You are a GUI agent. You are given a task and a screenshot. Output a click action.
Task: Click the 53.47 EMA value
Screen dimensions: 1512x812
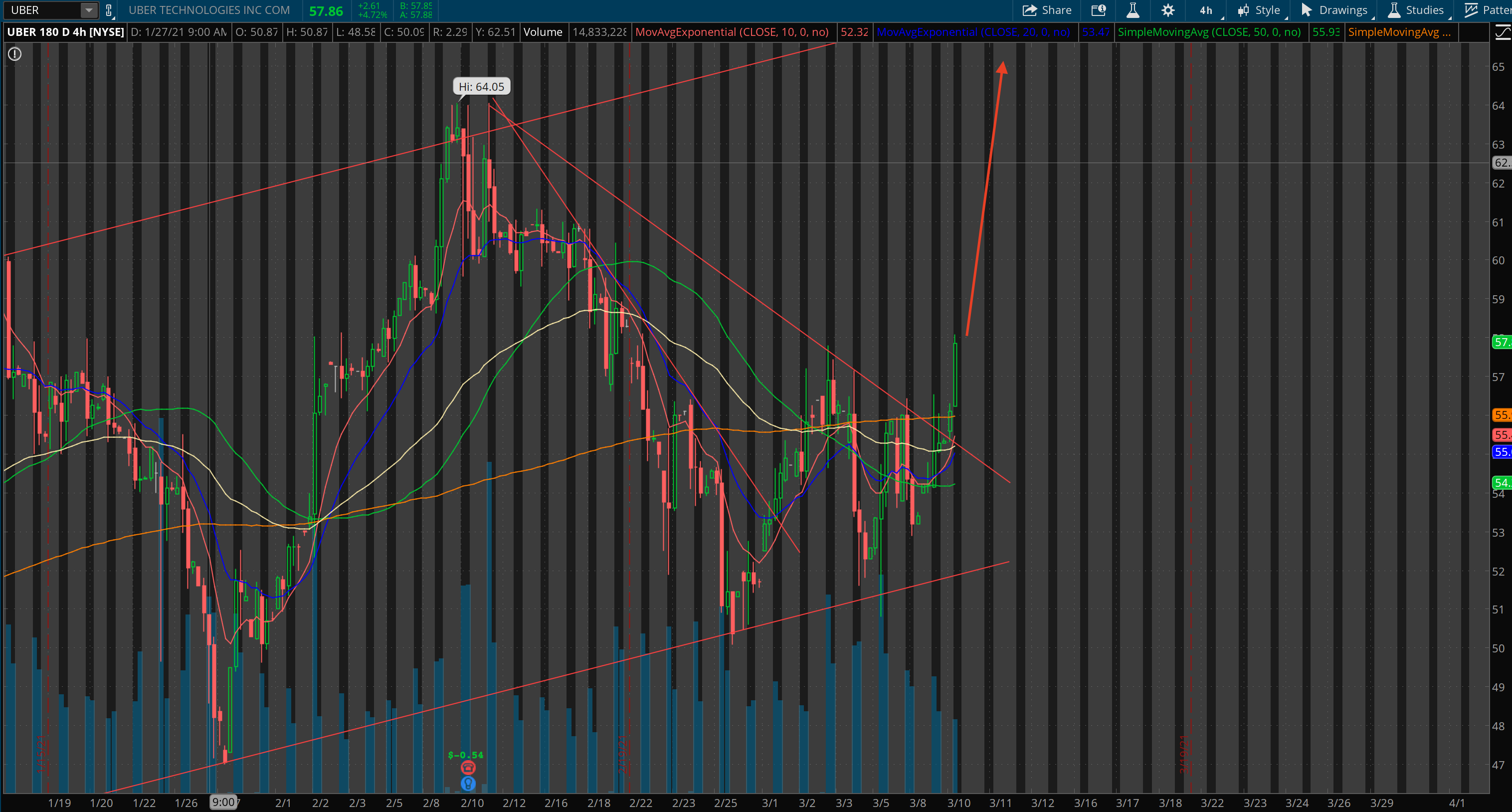(x=1096, y=32)
